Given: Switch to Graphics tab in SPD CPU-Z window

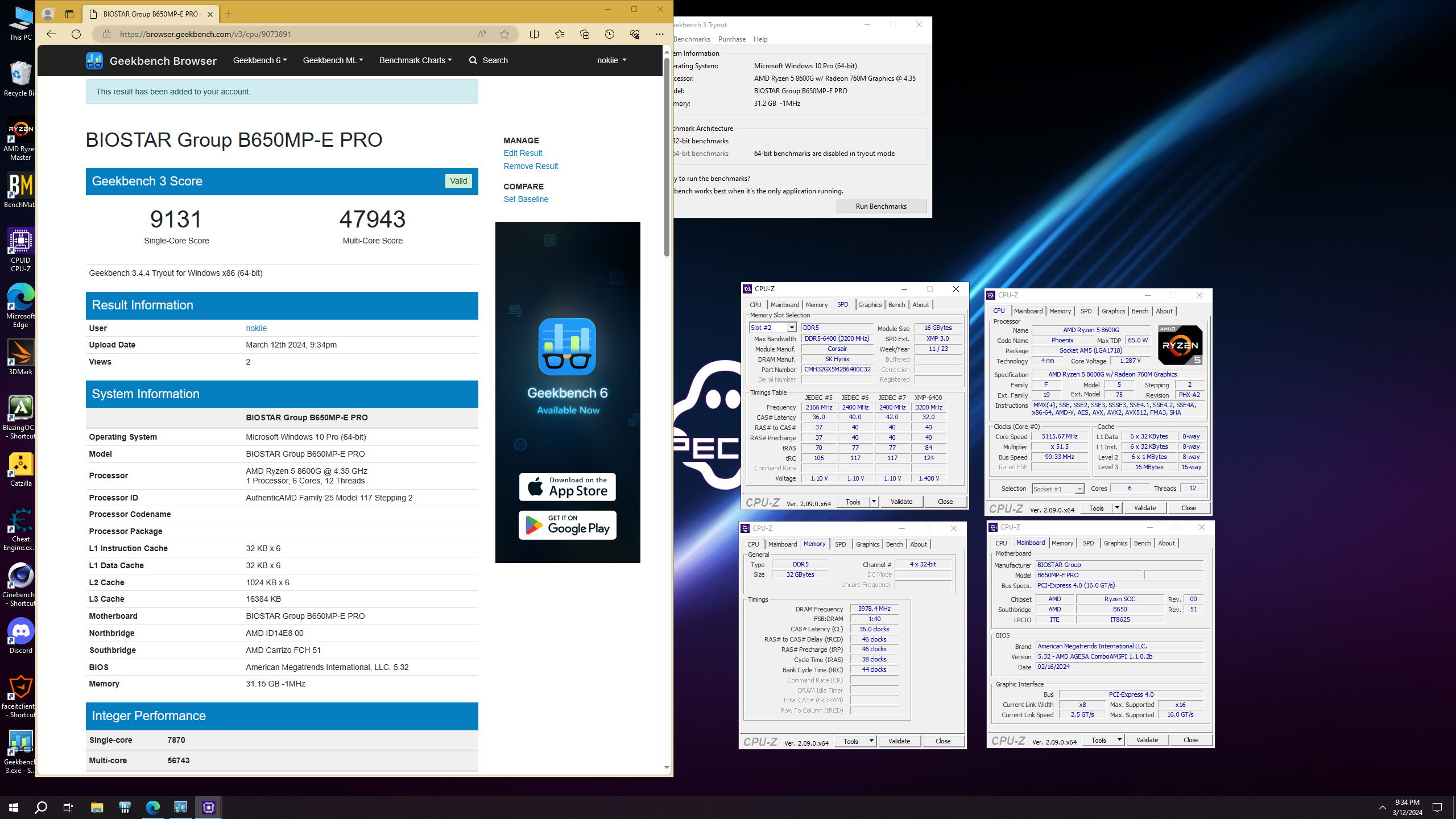Looking at the screenshot, I should 870,305.
